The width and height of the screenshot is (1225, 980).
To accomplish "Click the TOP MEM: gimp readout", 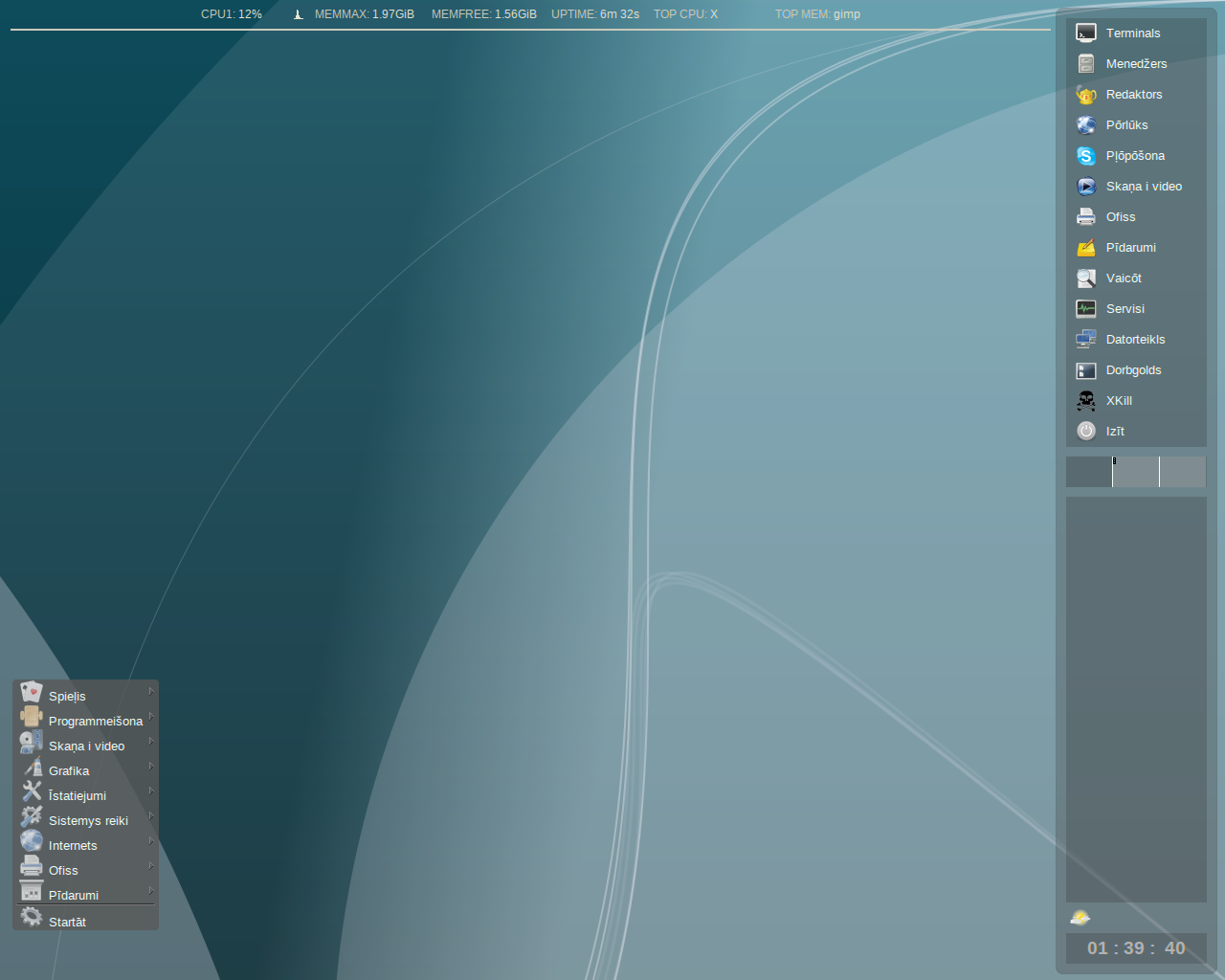I will 817,14.
